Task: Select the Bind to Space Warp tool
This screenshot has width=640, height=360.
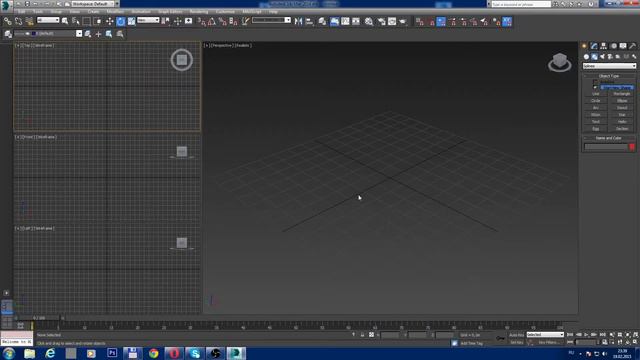Action: [x=29, y=21]
